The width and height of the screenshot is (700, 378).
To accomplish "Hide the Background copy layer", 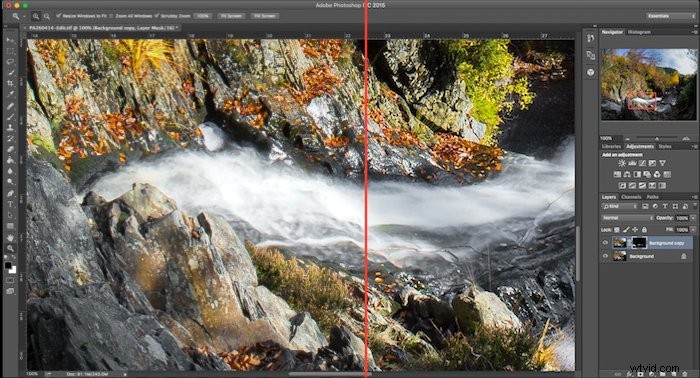I will click(605, 243).
